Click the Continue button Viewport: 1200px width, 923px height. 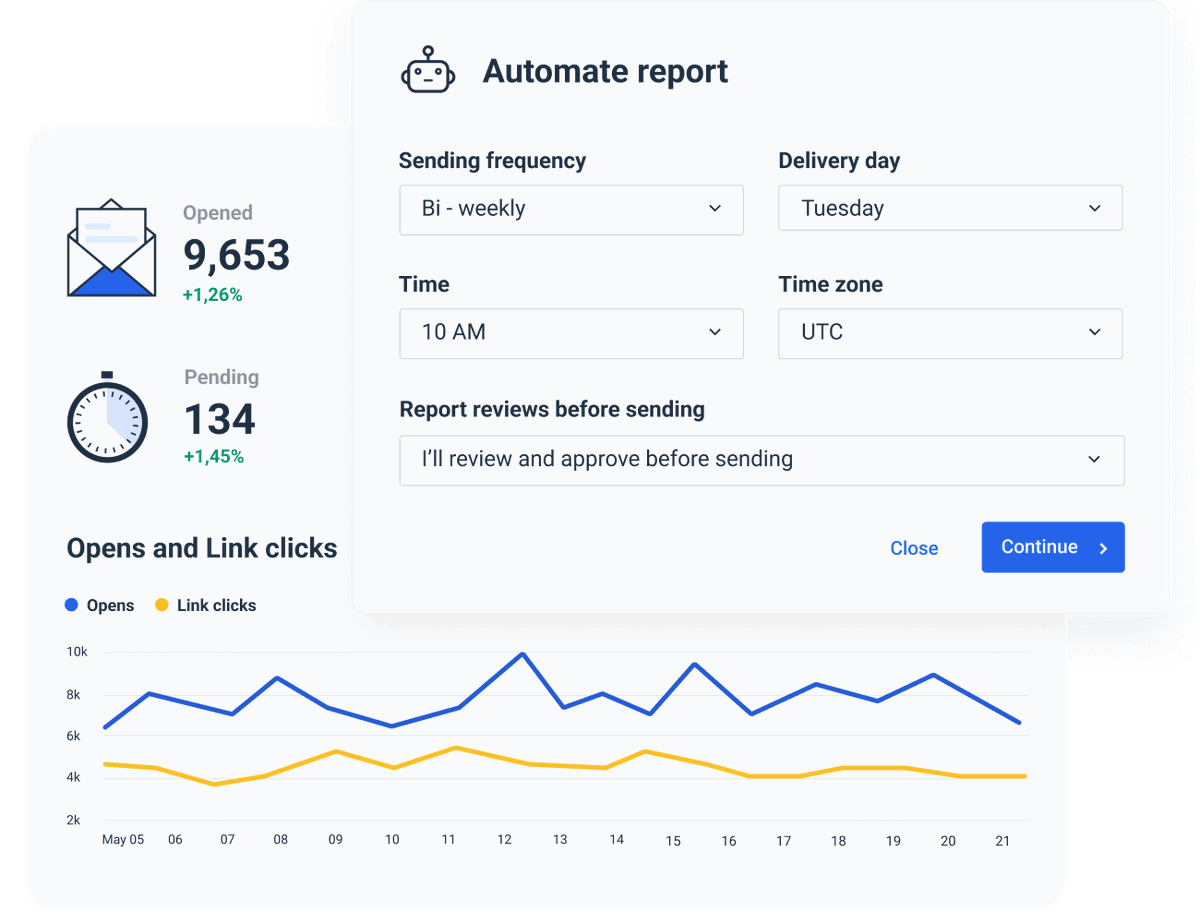1053,547
